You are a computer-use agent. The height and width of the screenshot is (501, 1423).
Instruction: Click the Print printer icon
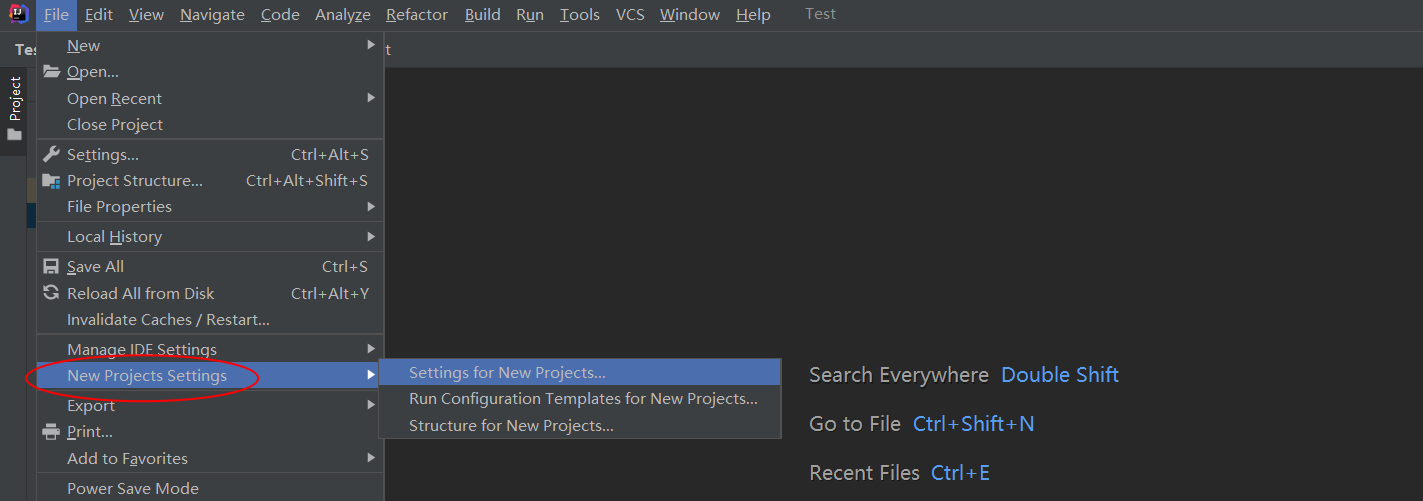[x=51, y=432]
